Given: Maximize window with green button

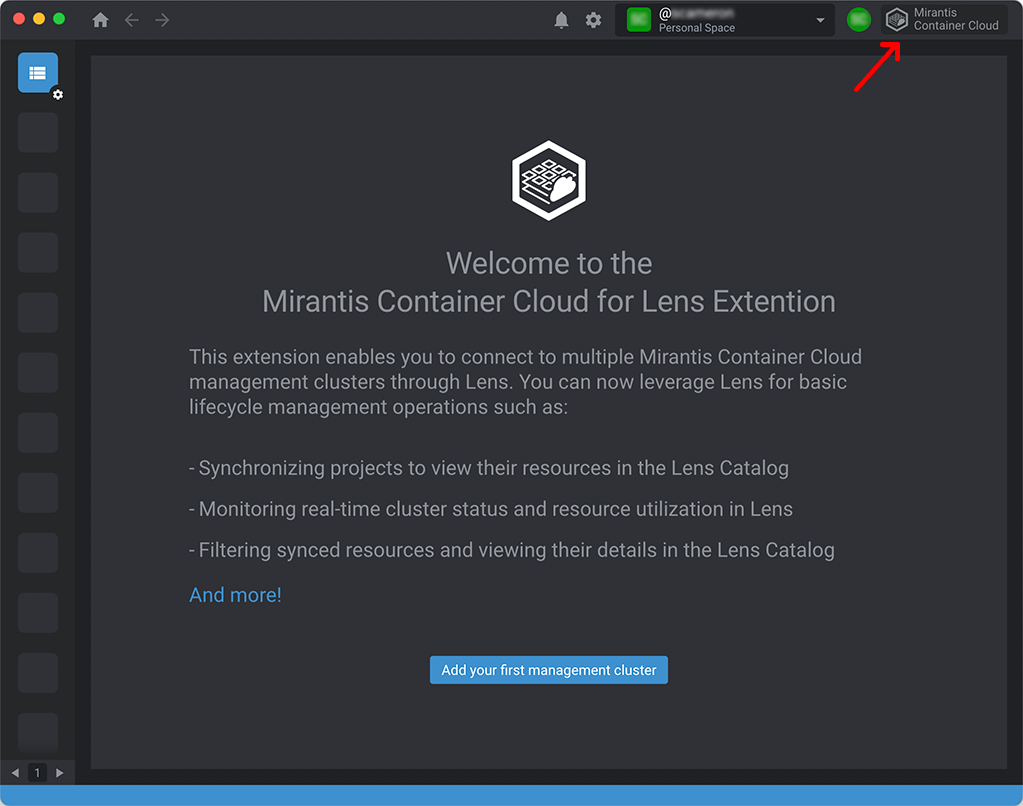Looking at the screenshot, I should point(59,18).
